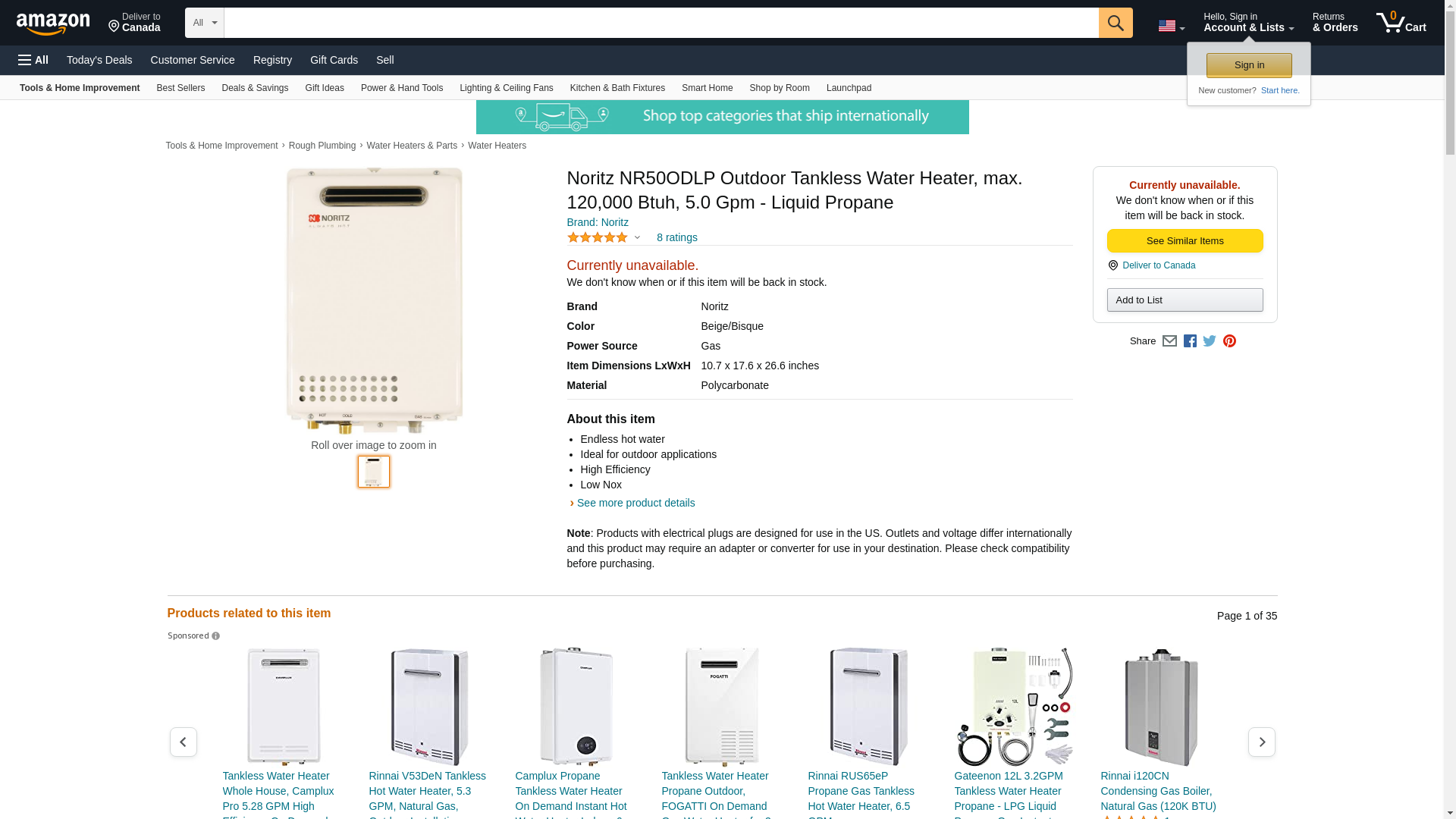Open Today's Deals menu item
This screenshot has width=1456, height=819.
99,60
